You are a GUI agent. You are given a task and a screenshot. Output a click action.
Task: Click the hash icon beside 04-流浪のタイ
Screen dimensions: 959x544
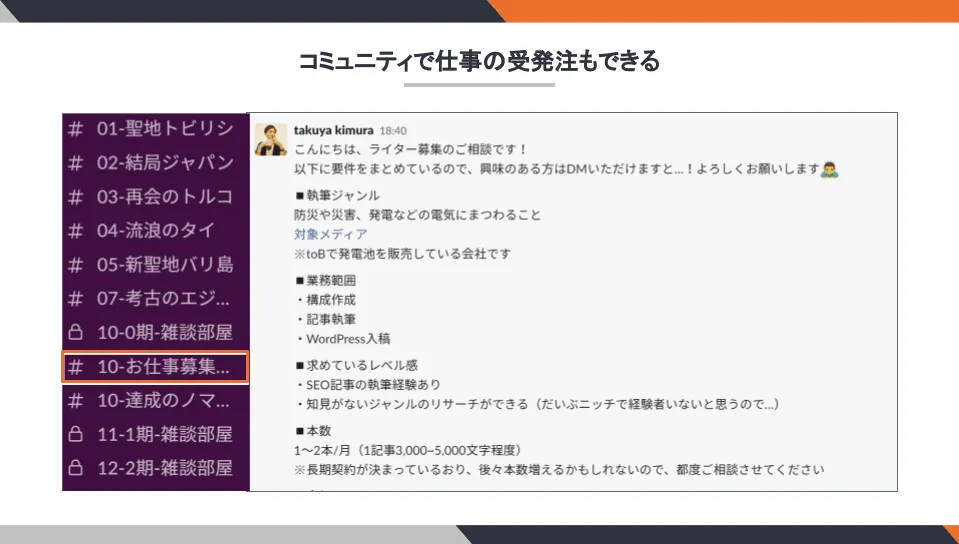coord(75,231)
